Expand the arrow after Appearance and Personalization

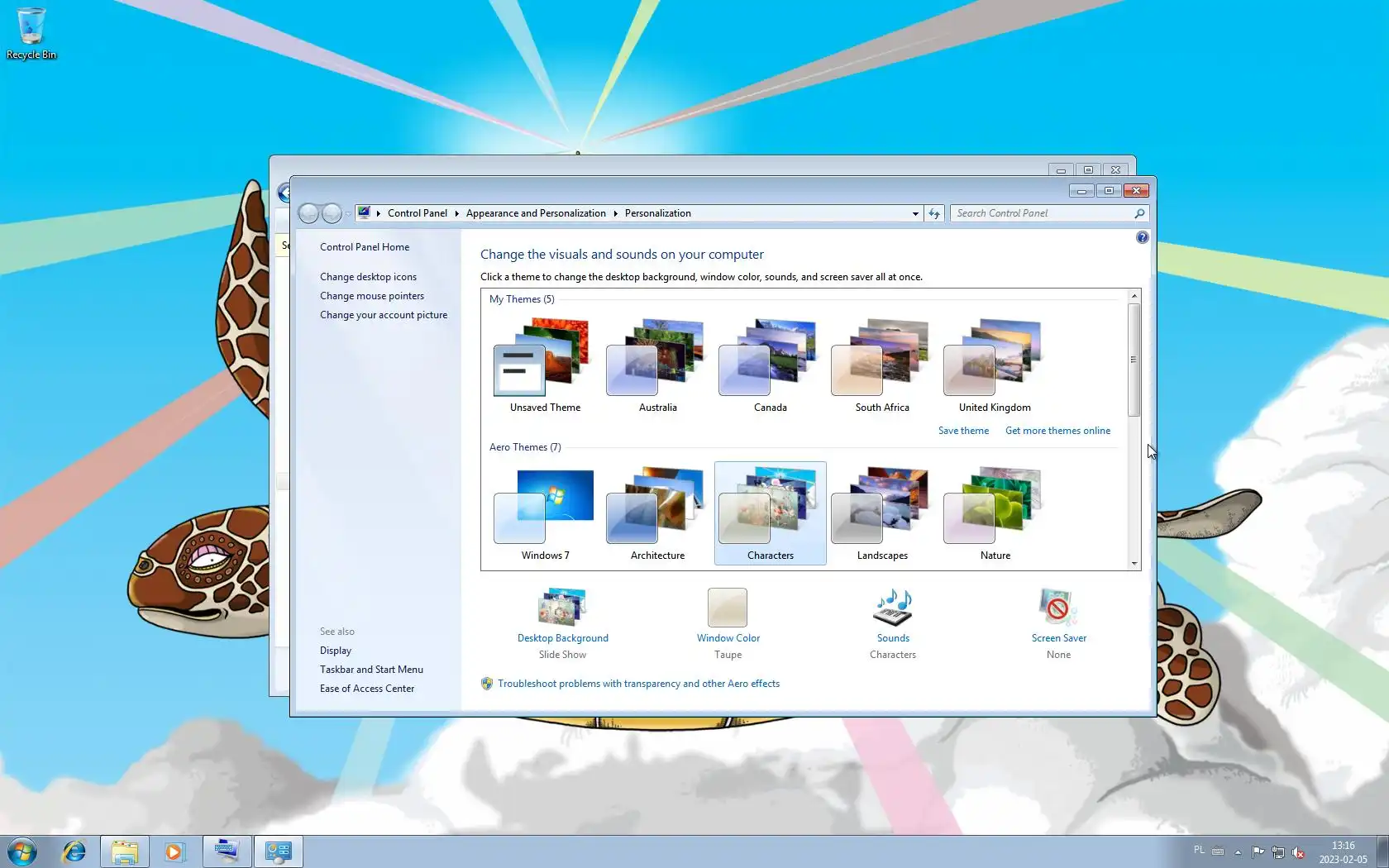pos(615,213)
